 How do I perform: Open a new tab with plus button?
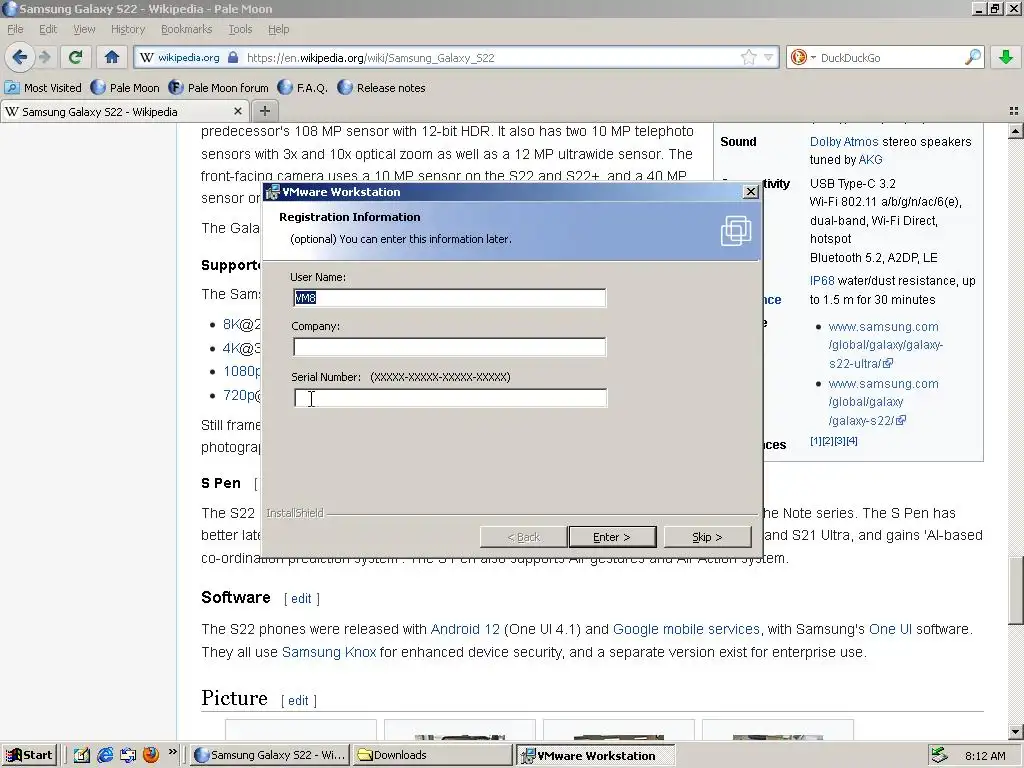click(264, 111)
